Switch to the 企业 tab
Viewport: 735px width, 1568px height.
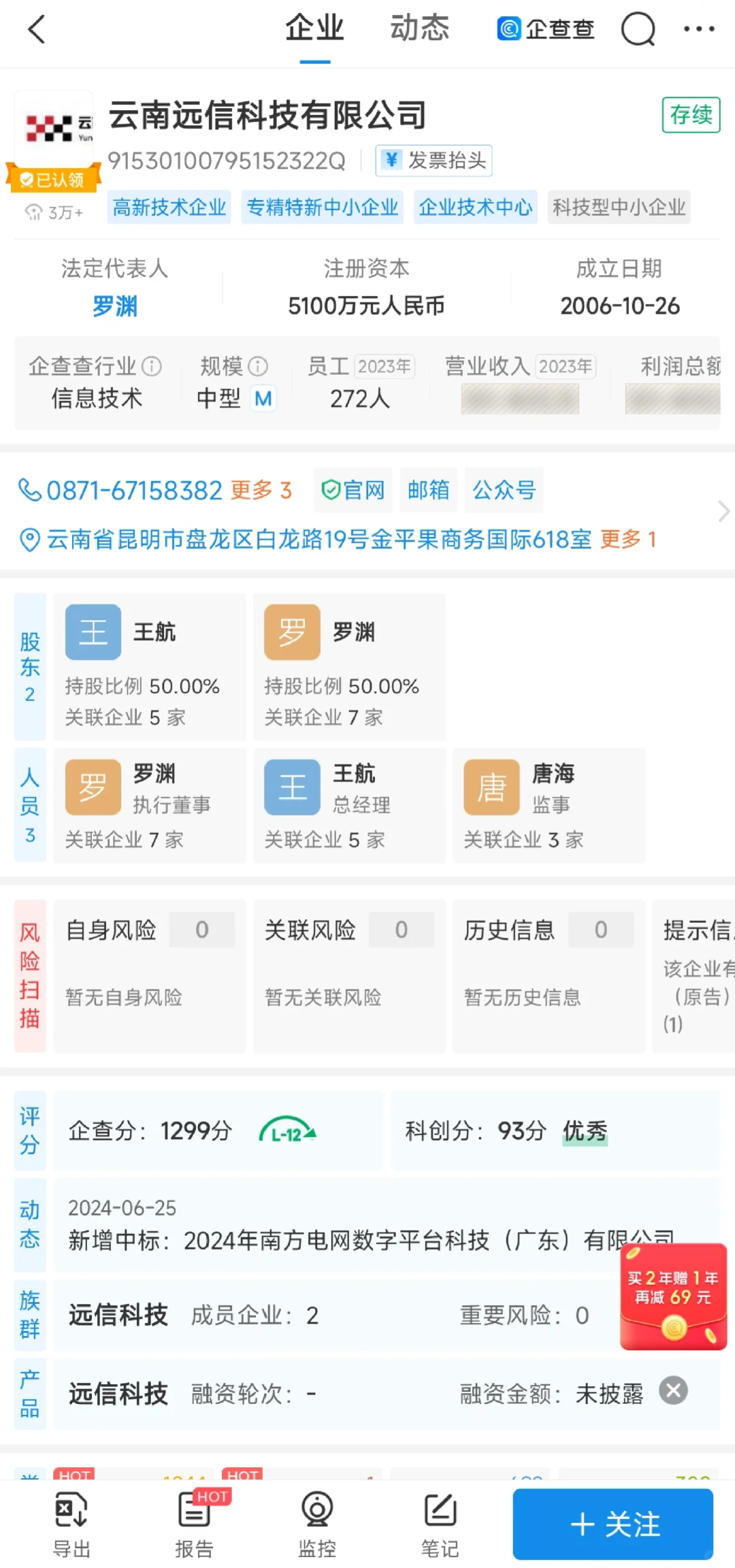click(x=314, y=29)
